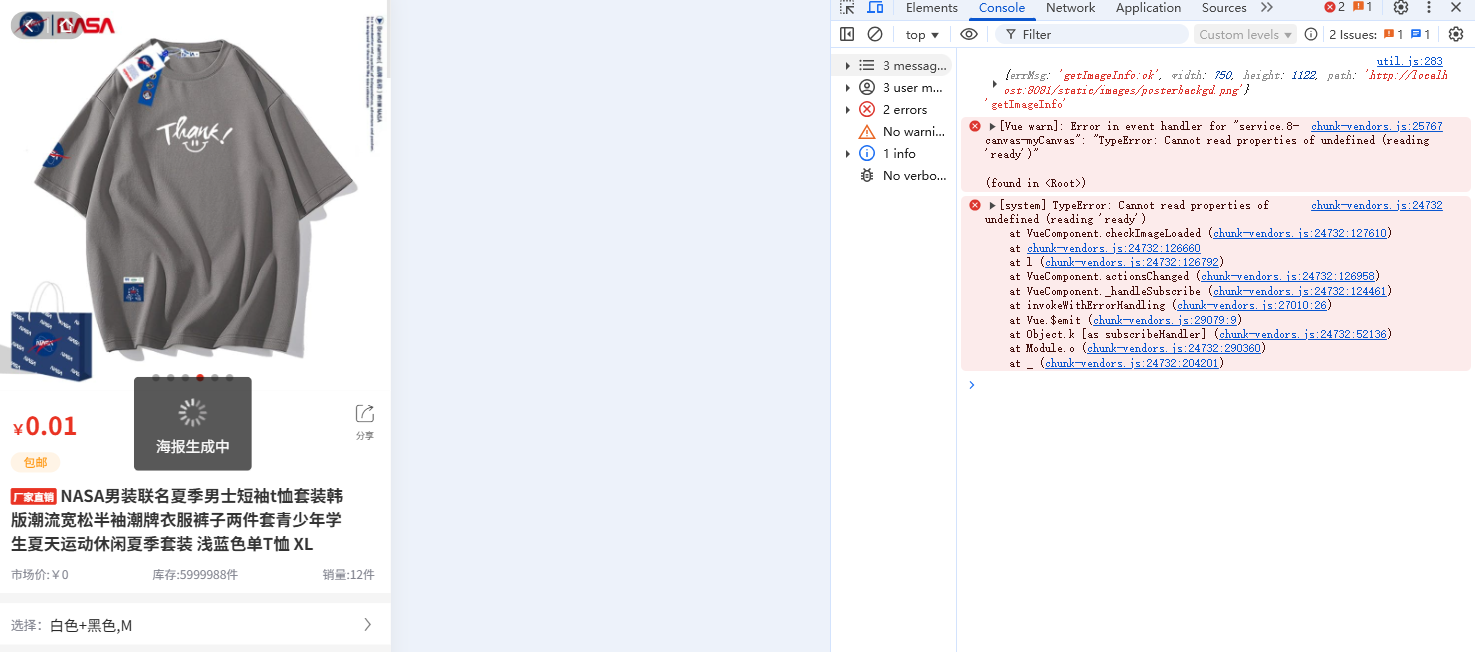Click the '市场价:¥0' market price text
1475x652 pixels.
pyautogui.click(x=40, y=575)
